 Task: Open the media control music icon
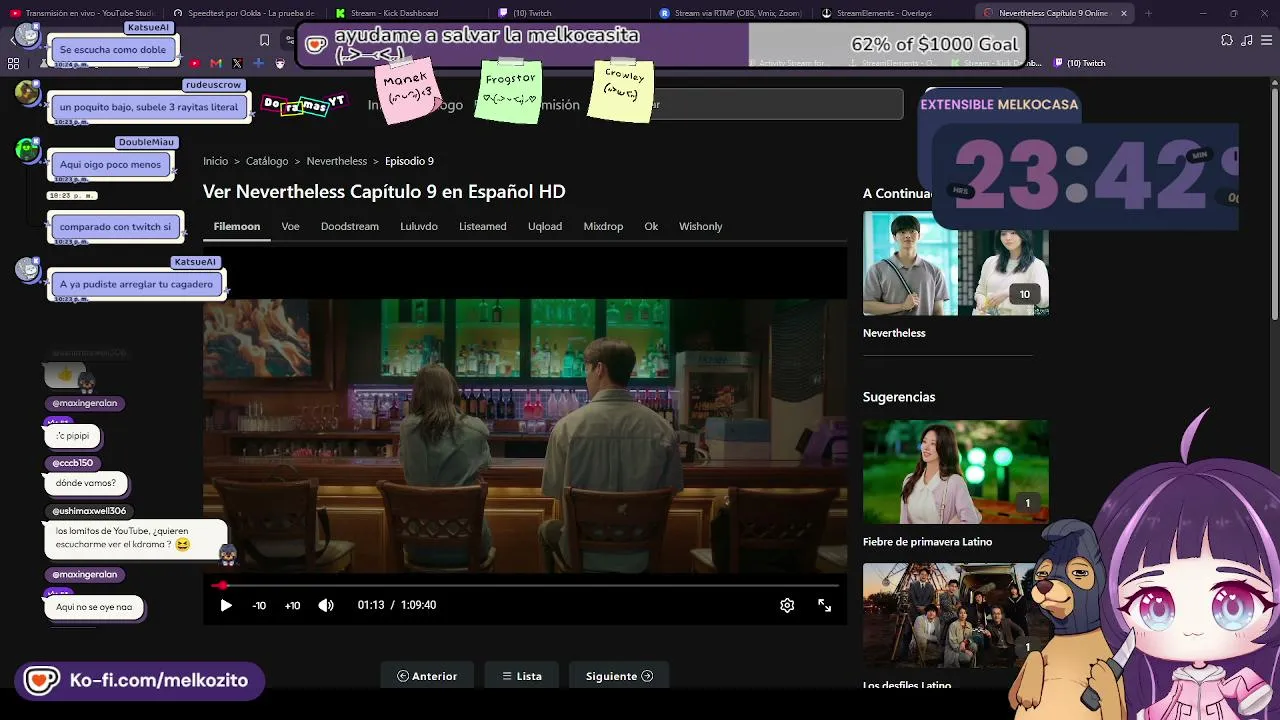(1247, 40)
